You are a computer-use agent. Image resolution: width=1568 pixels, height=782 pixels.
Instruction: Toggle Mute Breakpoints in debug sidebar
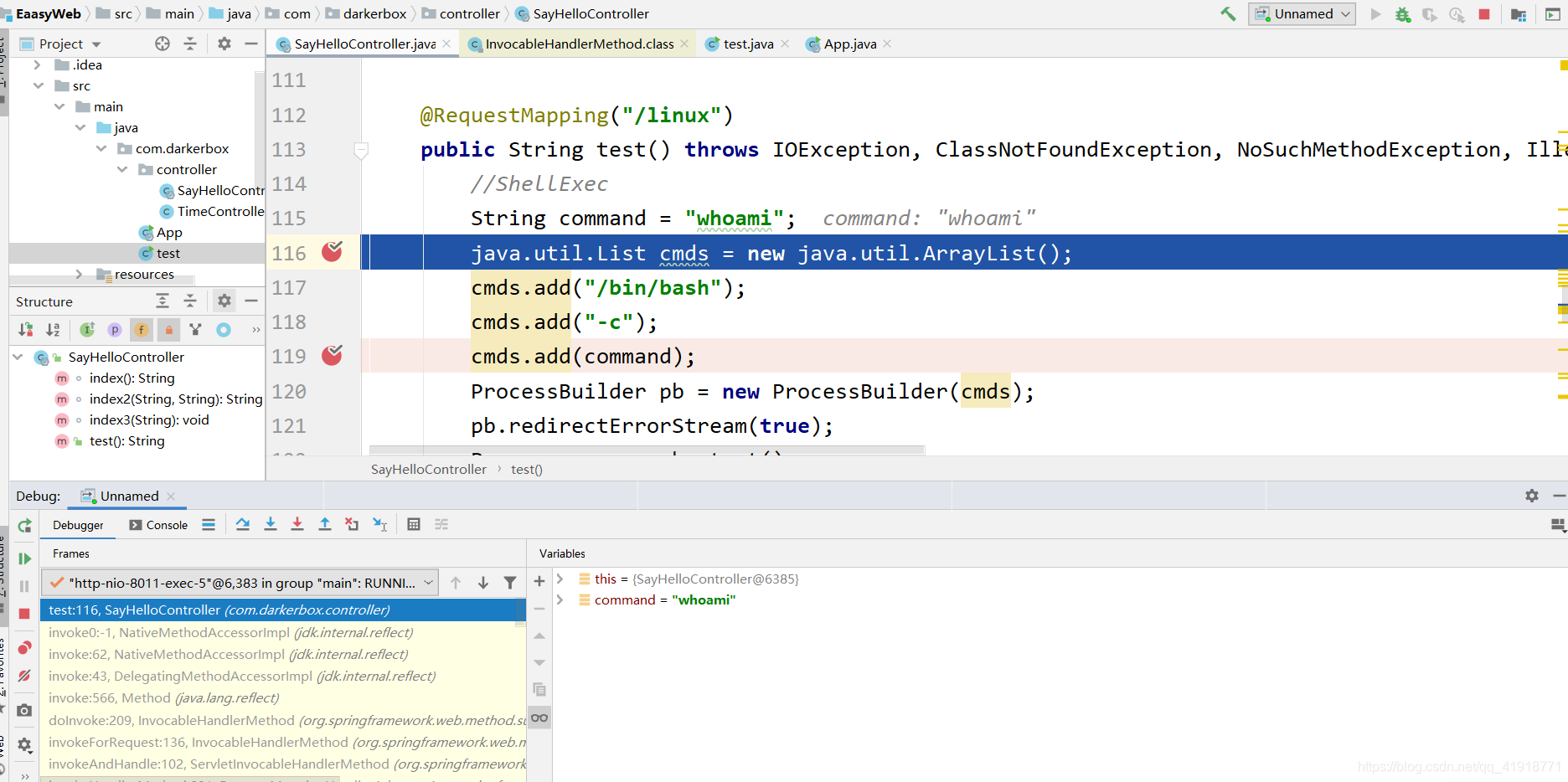[x=24, y=676]
